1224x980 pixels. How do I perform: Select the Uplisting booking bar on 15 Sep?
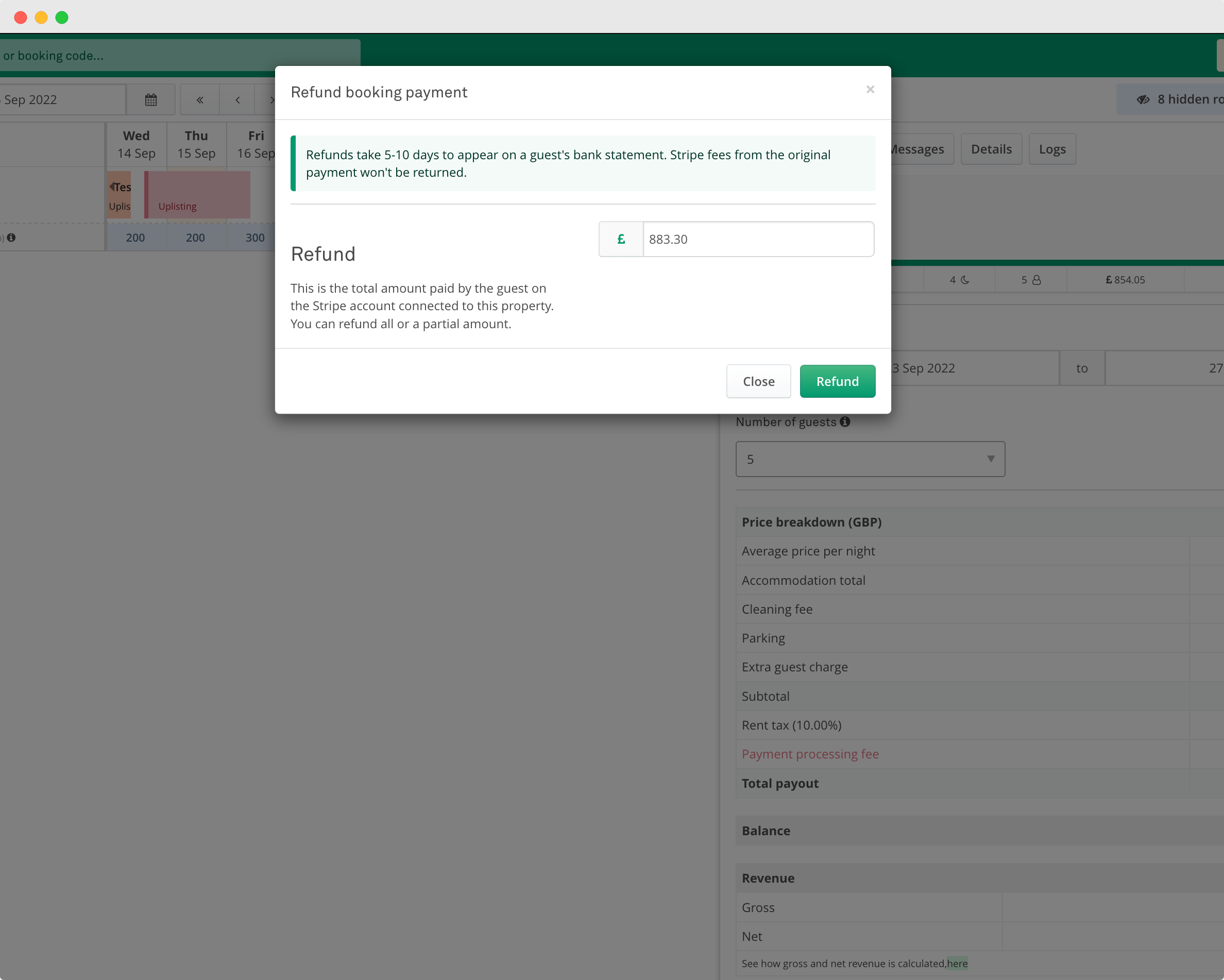click(196, 195)
